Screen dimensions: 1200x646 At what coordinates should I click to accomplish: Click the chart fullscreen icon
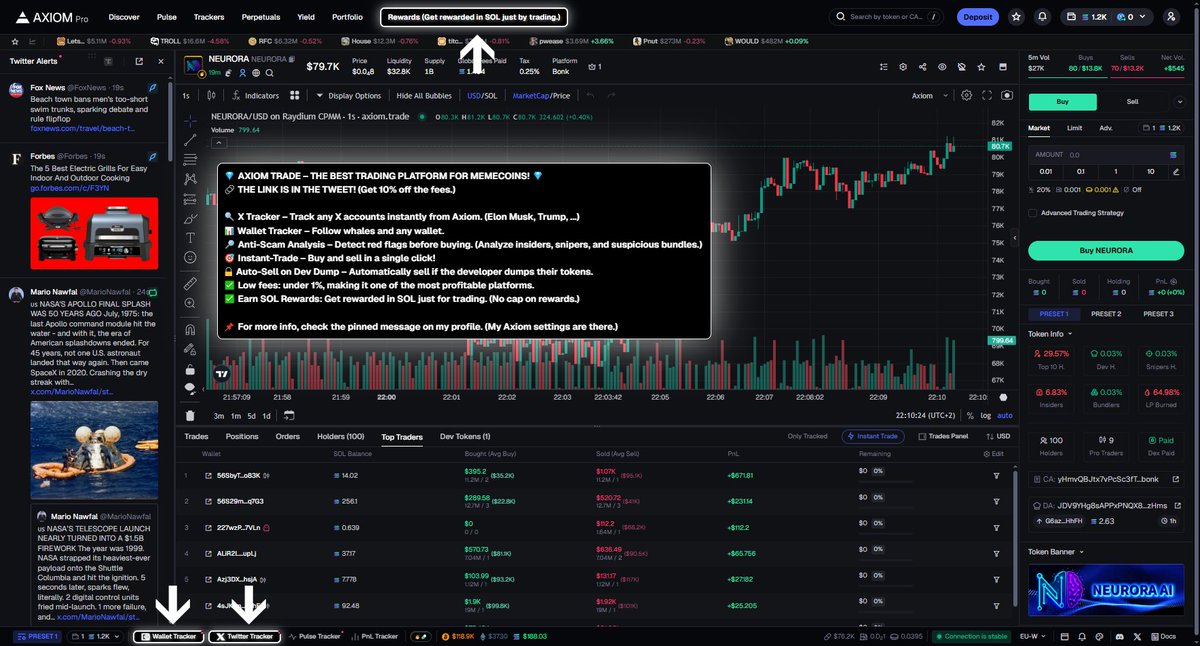click(x=986, y=95)
